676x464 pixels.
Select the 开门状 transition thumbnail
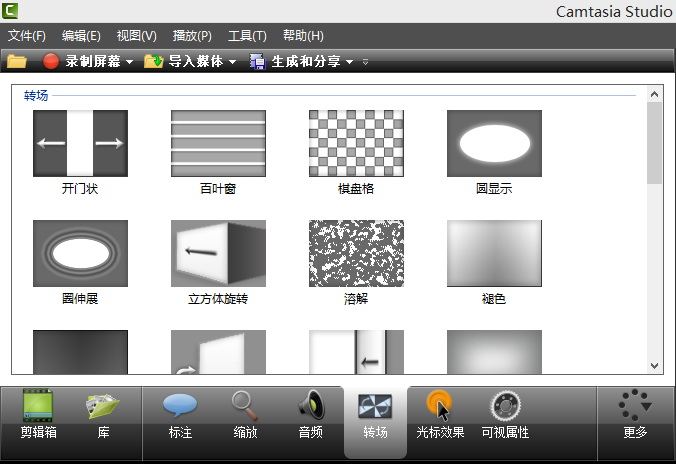(80, 143)
